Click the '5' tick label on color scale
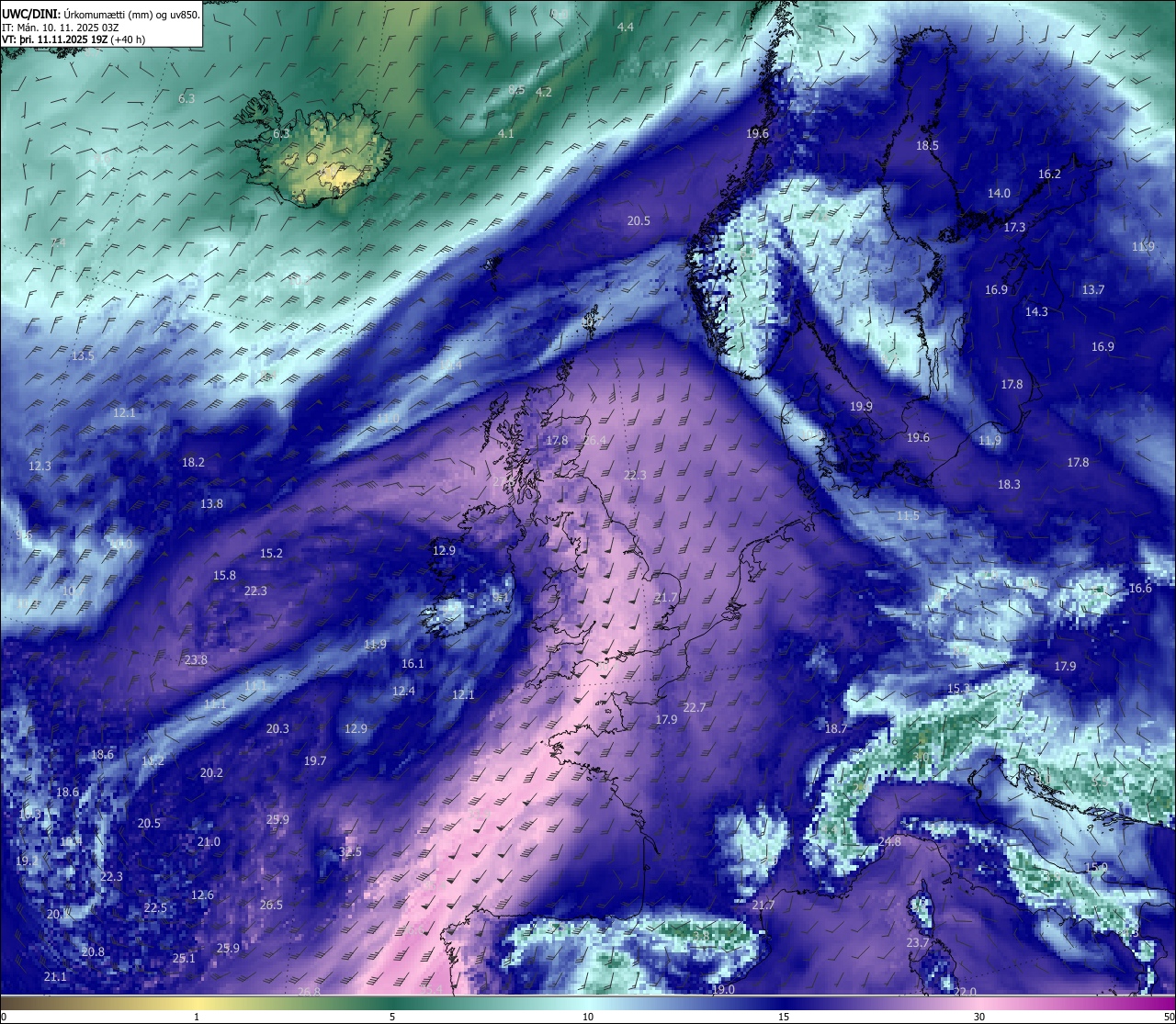Viewport: 1176px width, 1024px height. coord(392,1017)
